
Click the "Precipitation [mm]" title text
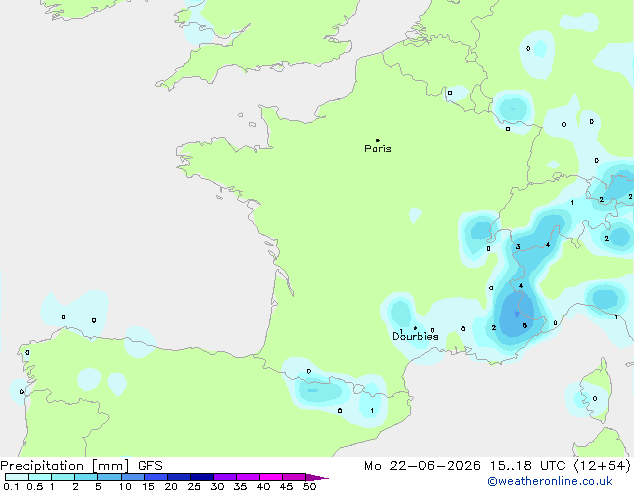[65, 466]
